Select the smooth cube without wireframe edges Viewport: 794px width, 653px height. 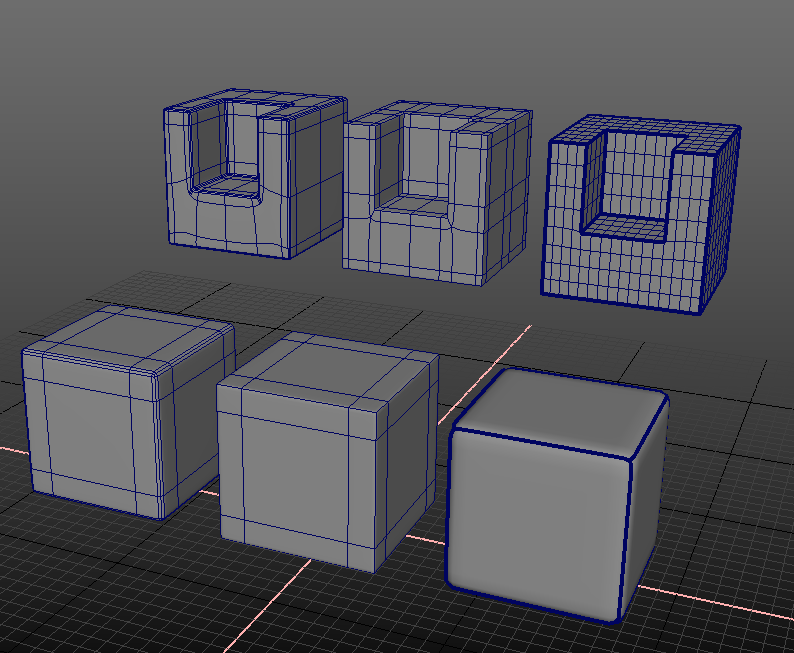click(x=557, y=496)
